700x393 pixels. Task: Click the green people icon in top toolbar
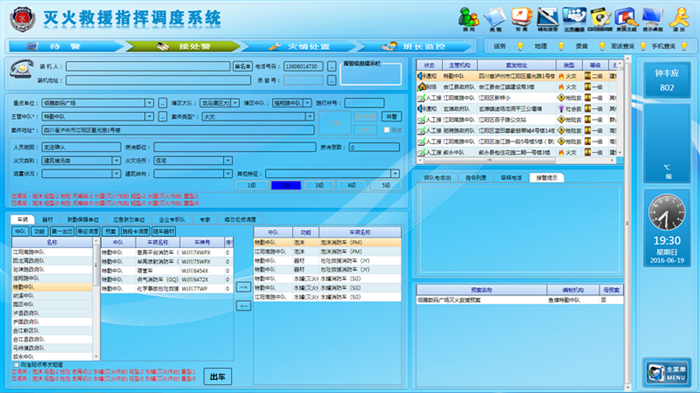click(468, 18)
